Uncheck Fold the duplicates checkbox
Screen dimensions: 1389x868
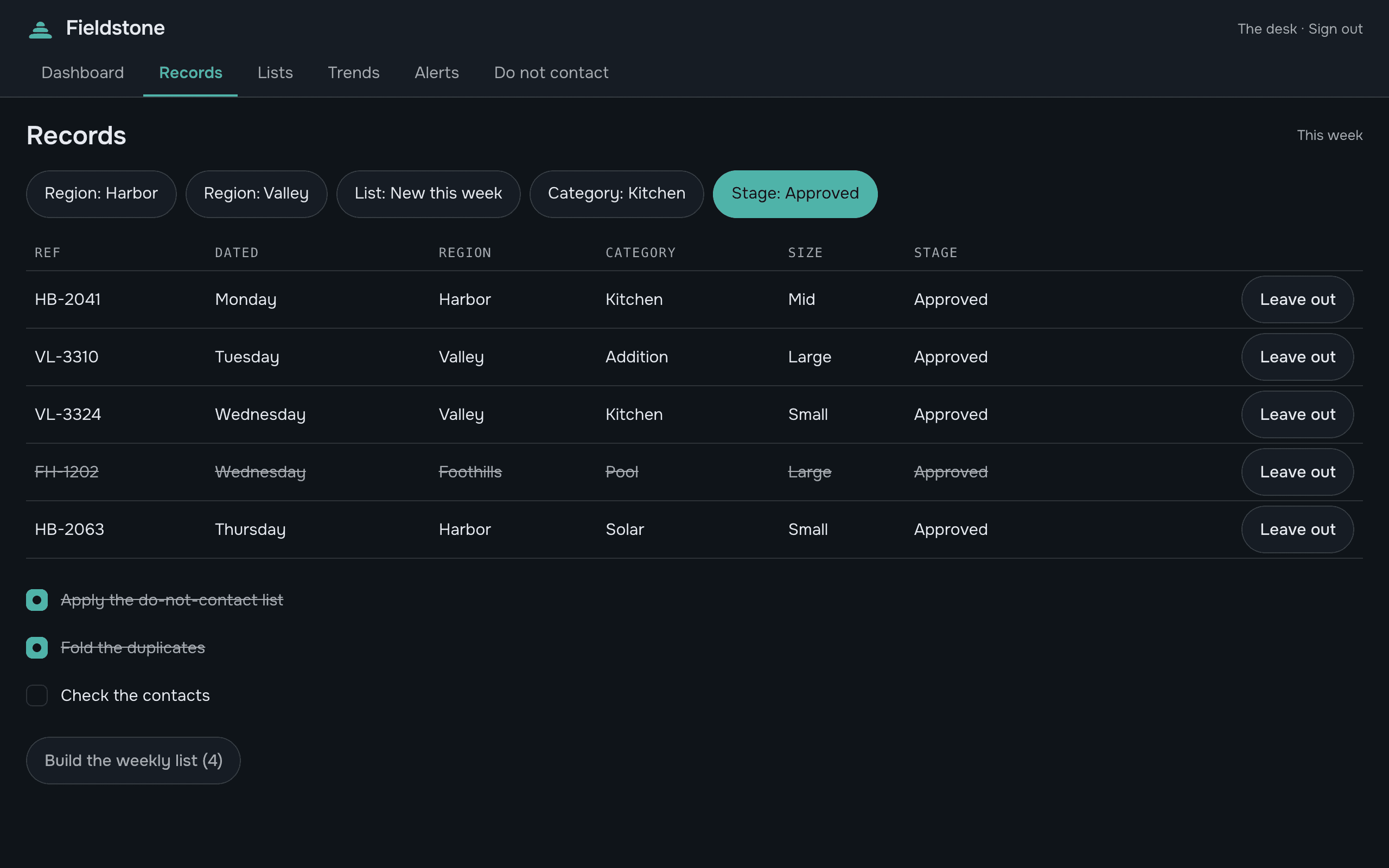37,648
